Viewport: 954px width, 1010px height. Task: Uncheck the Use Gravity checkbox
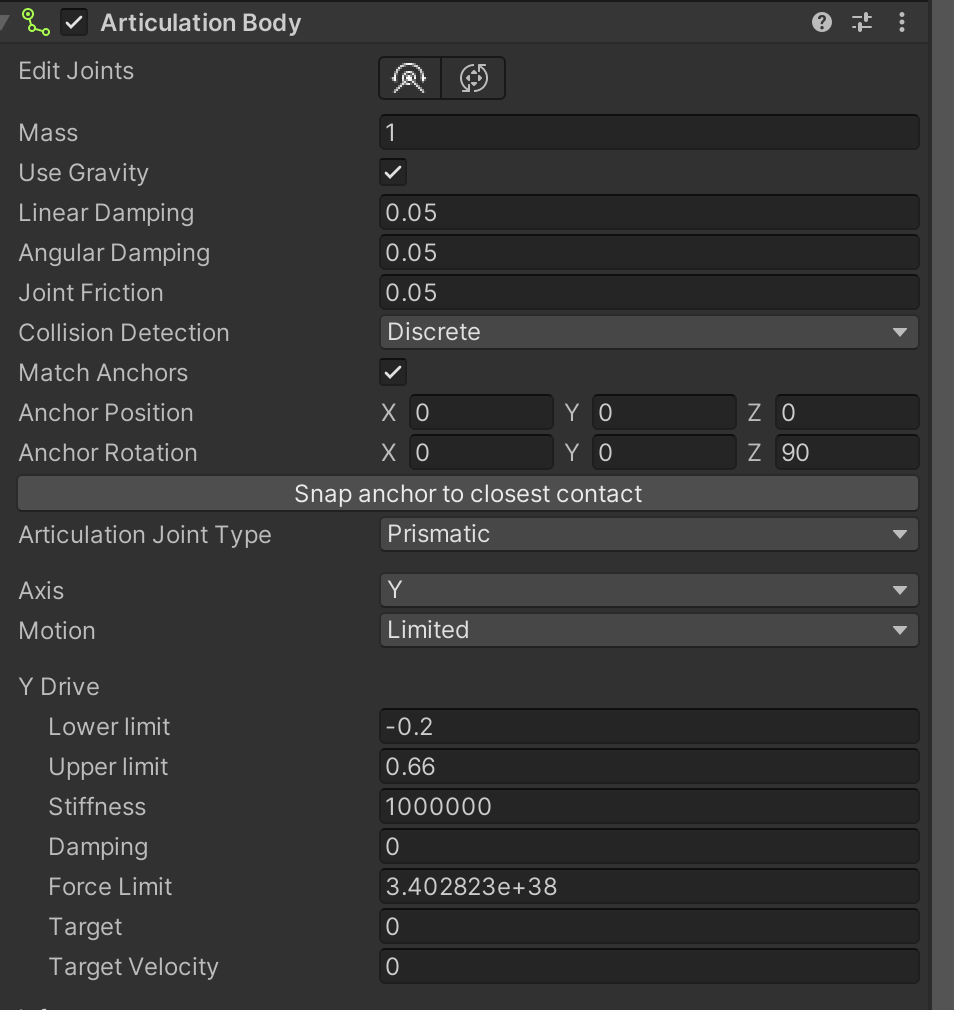(393, 172)
